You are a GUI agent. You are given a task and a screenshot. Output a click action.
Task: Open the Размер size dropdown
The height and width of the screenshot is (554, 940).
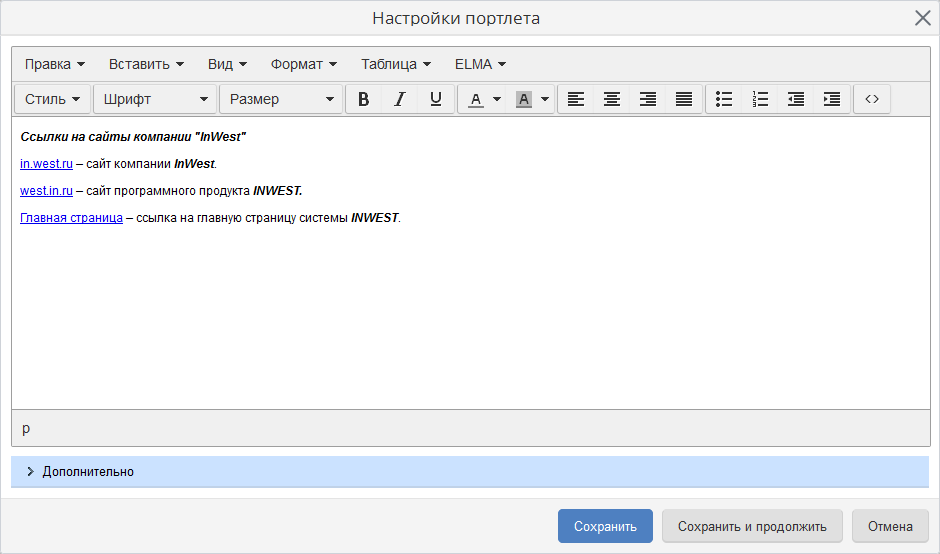click(x=281, y=99)
